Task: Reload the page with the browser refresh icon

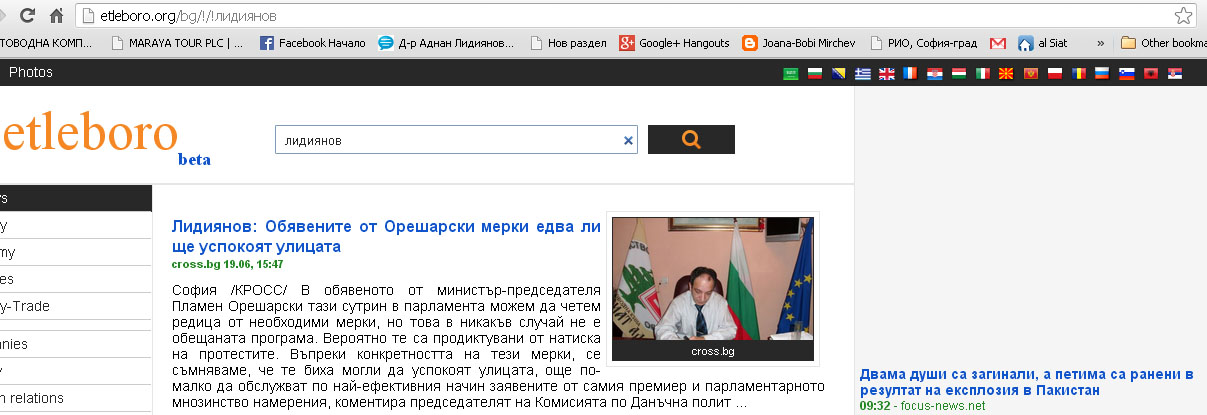Action: [29, 15]
